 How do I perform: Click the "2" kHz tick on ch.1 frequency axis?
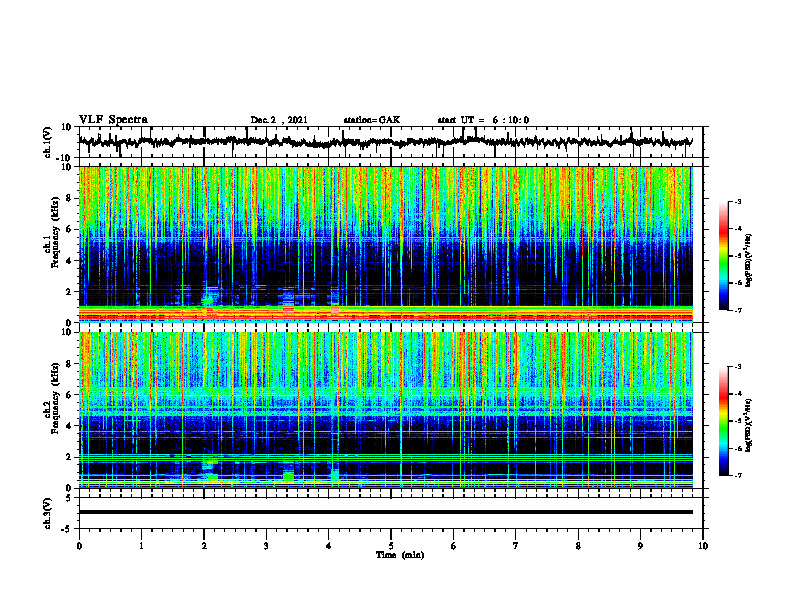(x=70, y=292)
